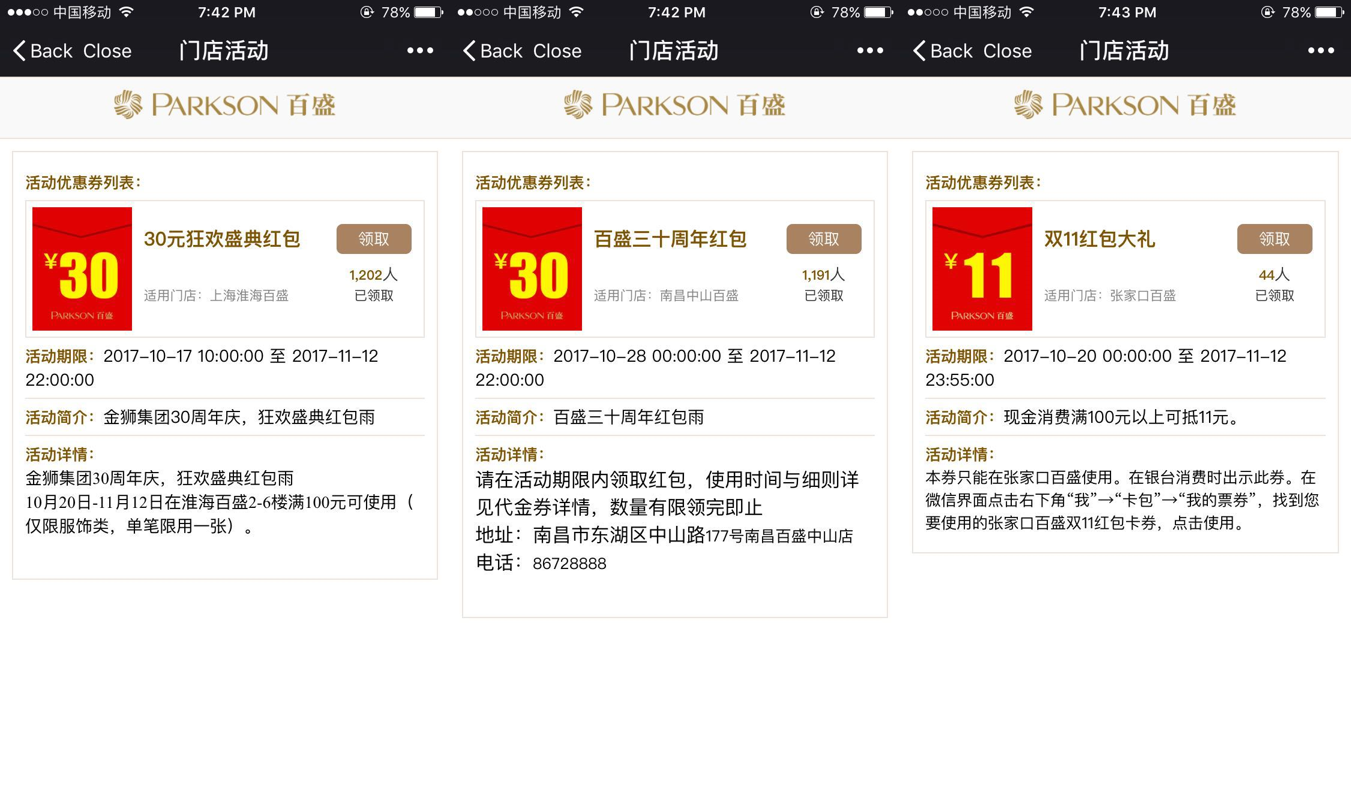The width and height of the screenshot is (1351, 799).
Task: Tap the 门店活动 title on the third screen
Action: [x=1124, y=51]
